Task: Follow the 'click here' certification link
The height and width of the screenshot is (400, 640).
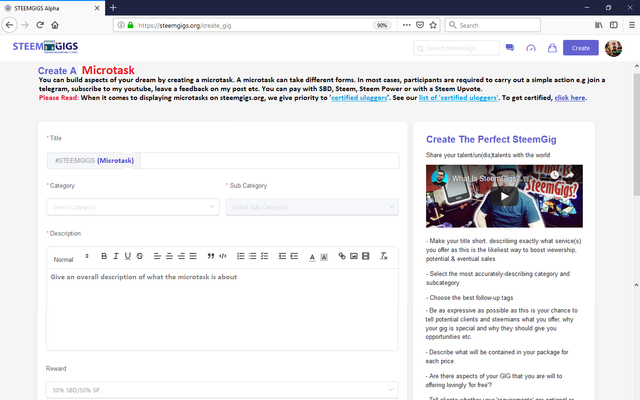Action: (x=570, y=98)
